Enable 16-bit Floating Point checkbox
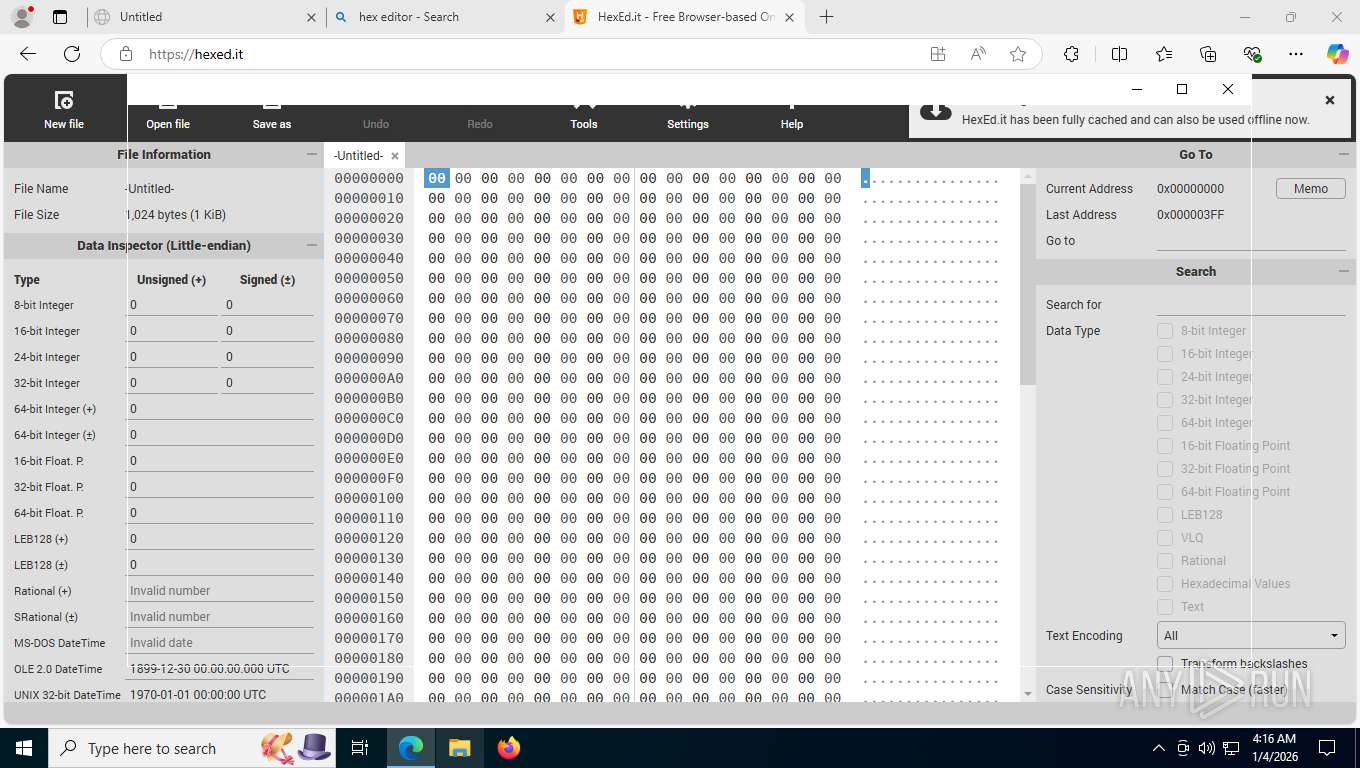This screenshot has height=768, width=1360. [1165, 446]
